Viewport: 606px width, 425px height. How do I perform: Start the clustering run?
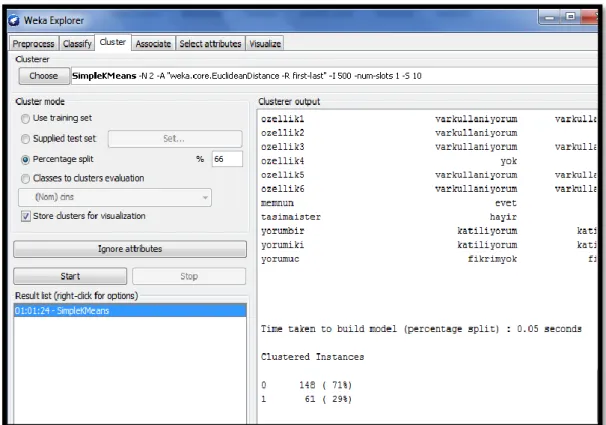(70, 276)
